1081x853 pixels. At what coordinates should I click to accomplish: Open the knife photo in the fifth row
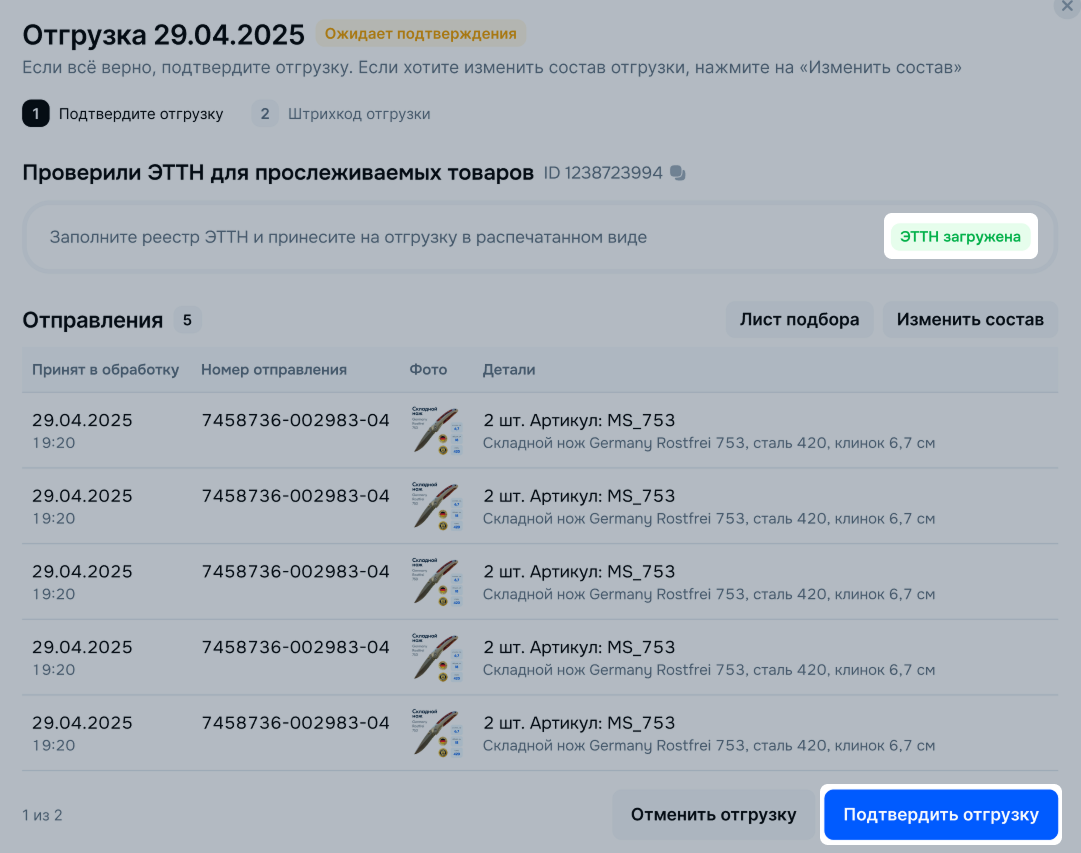(x=436, y=733)
